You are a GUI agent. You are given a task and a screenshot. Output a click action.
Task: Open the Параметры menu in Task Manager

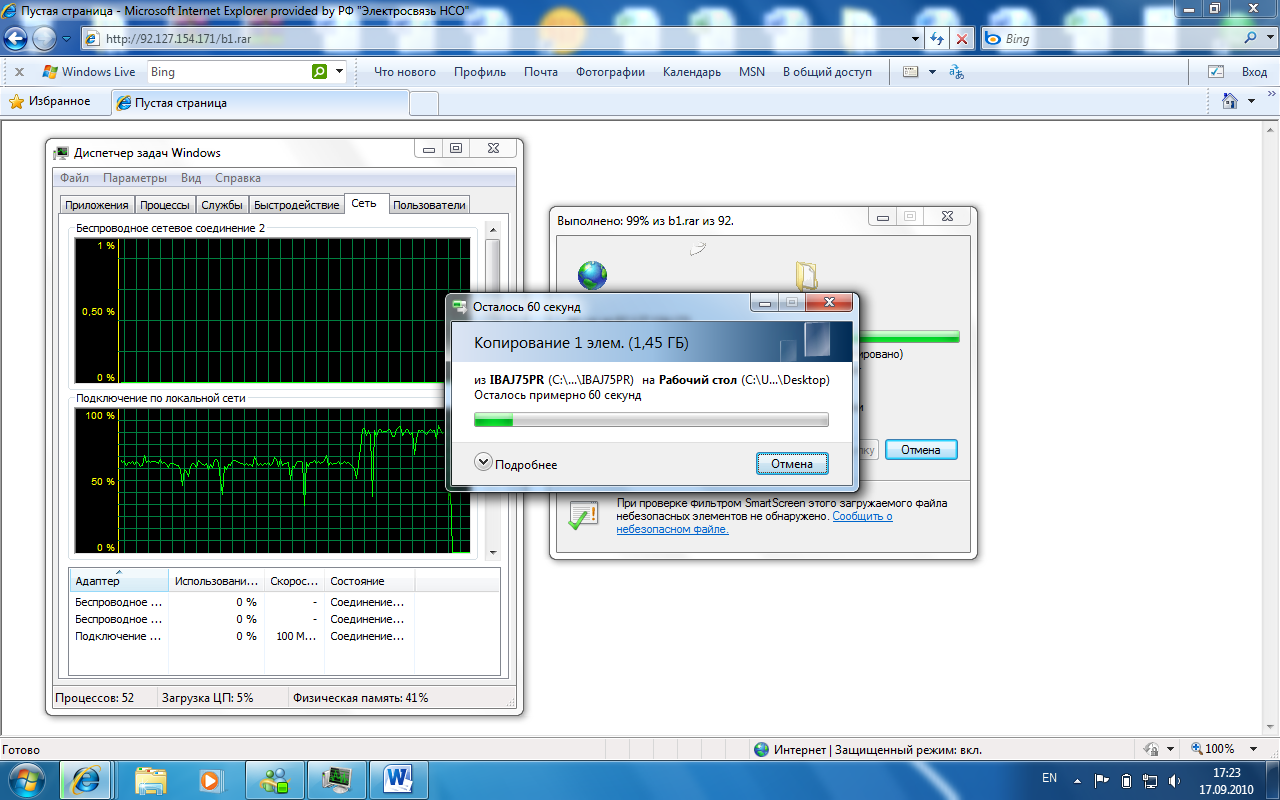point(134,178)
